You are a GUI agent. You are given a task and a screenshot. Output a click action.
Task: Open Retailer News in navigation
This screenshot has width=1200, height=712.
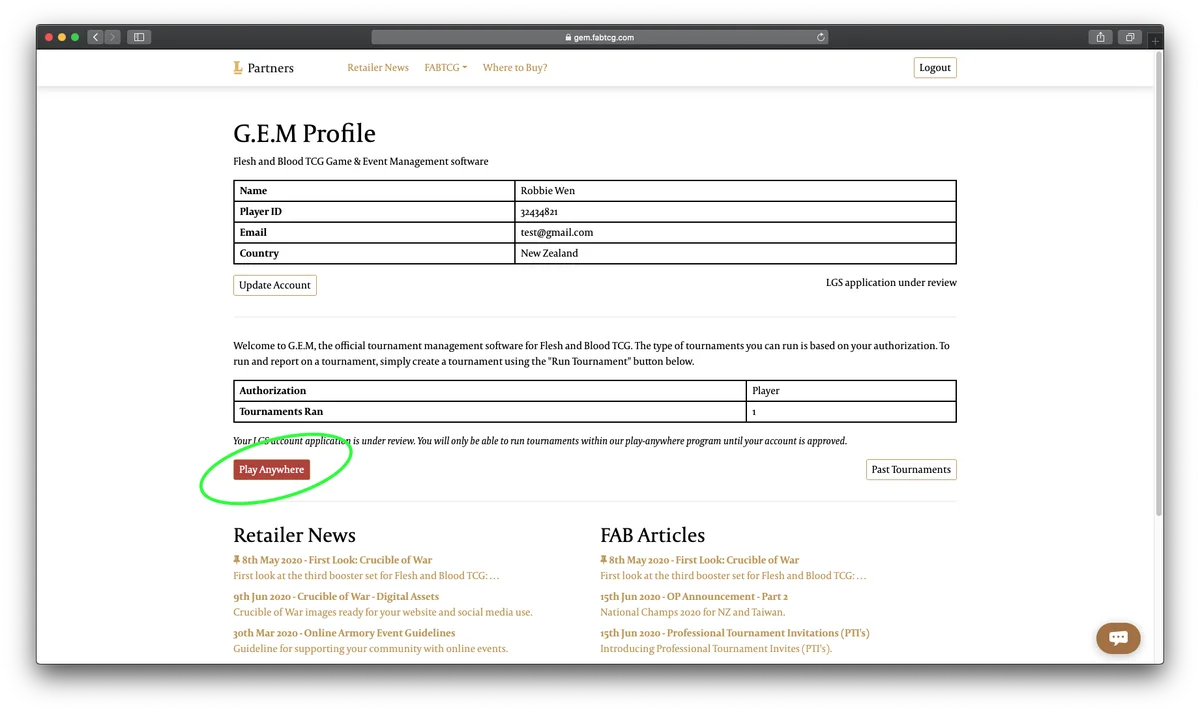[378, 68]
